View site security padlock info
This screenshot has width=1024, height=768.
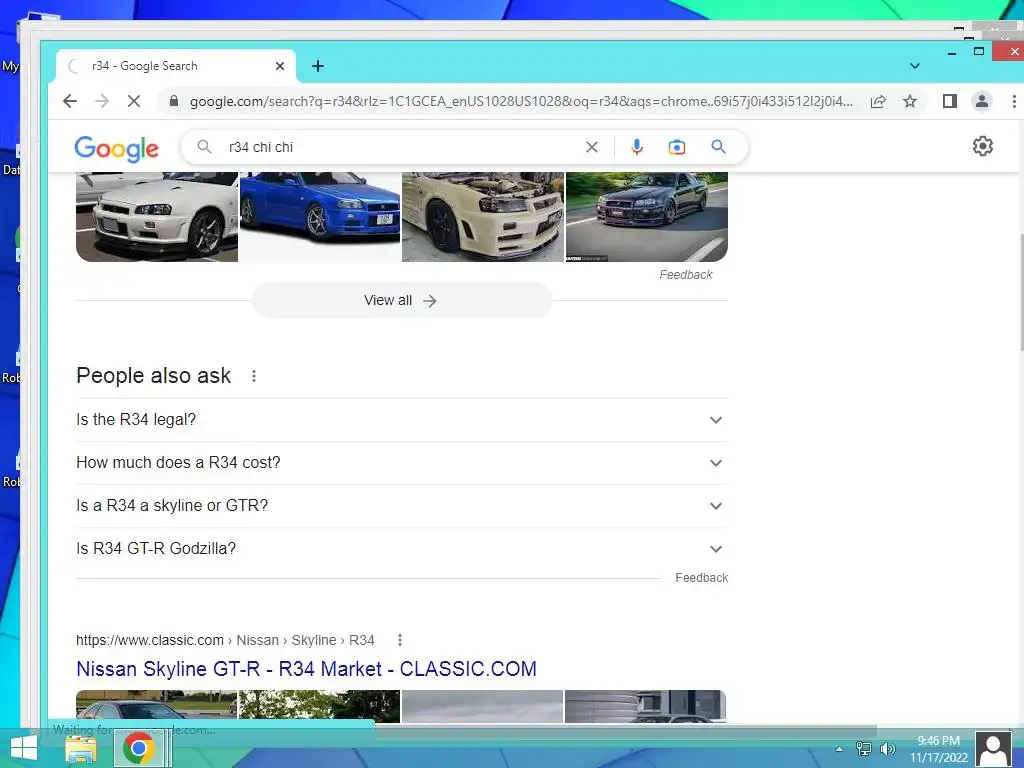(x=174, y=101)
